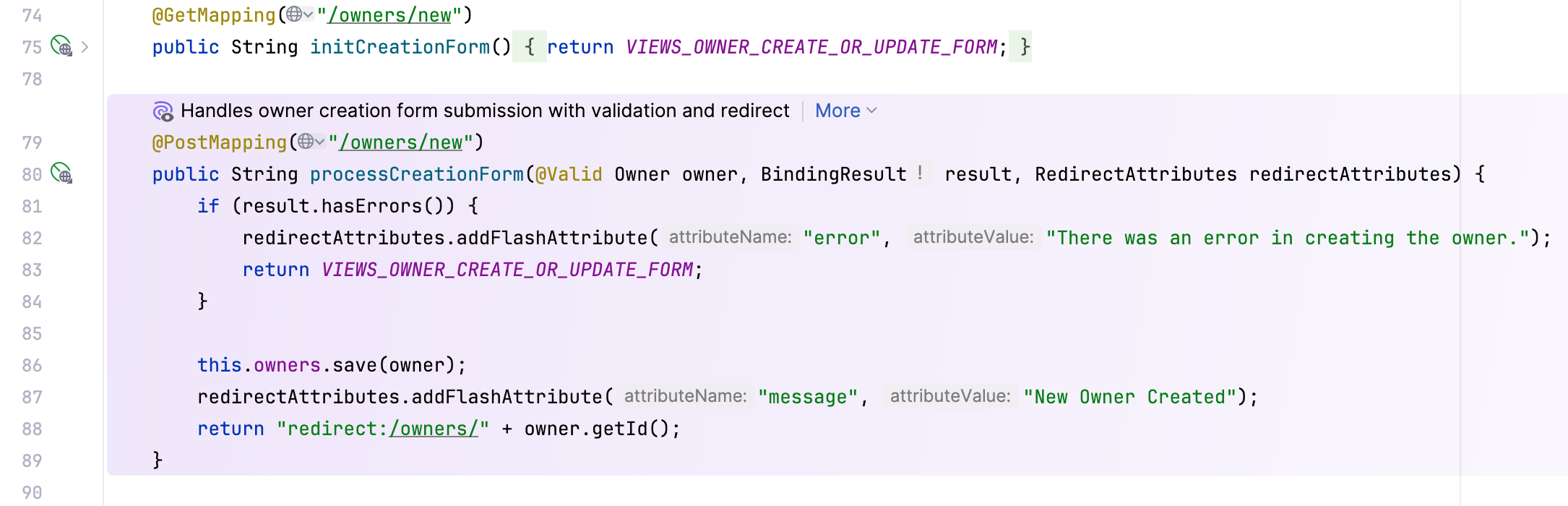This screenshot has height=506, width=1568.
Task: Click the collapsed closing brace on line 75
Action: point(1025,47)
